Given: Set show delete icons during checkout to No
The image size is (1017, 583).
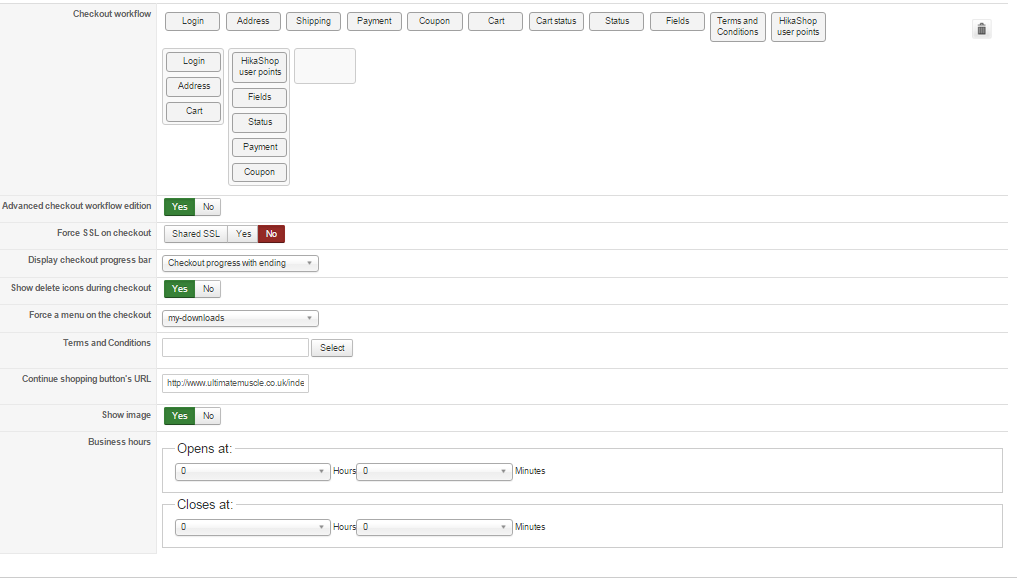Looking at the screenshot, I should click(x=208, y=289).
